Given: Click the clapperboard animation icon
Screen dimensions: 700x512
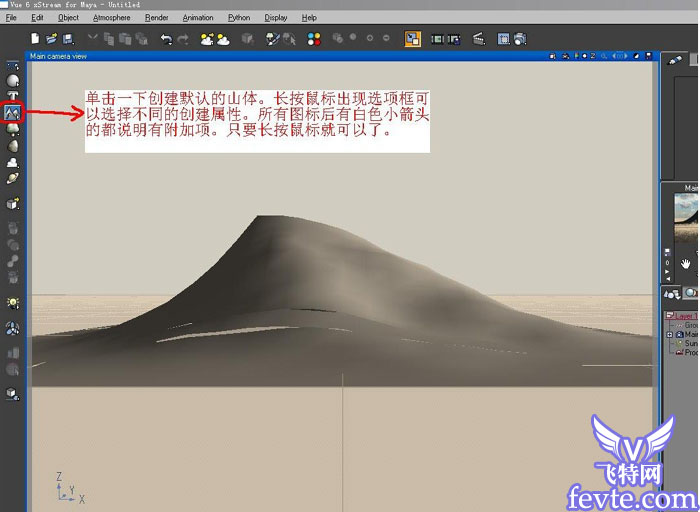Looking at the screenshot, I should (x=479, y=39).
